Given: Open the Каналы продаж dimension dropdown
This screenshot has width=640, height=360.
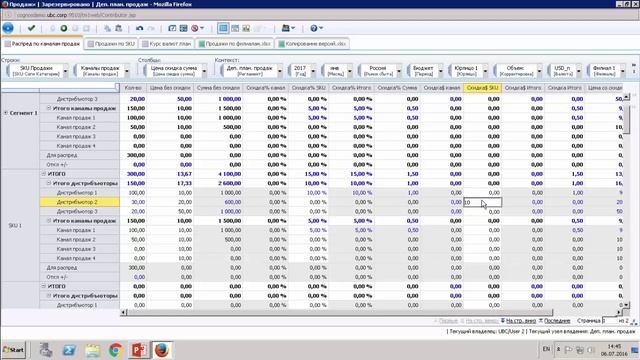Looking at the screenshot, I should [127, 71].
